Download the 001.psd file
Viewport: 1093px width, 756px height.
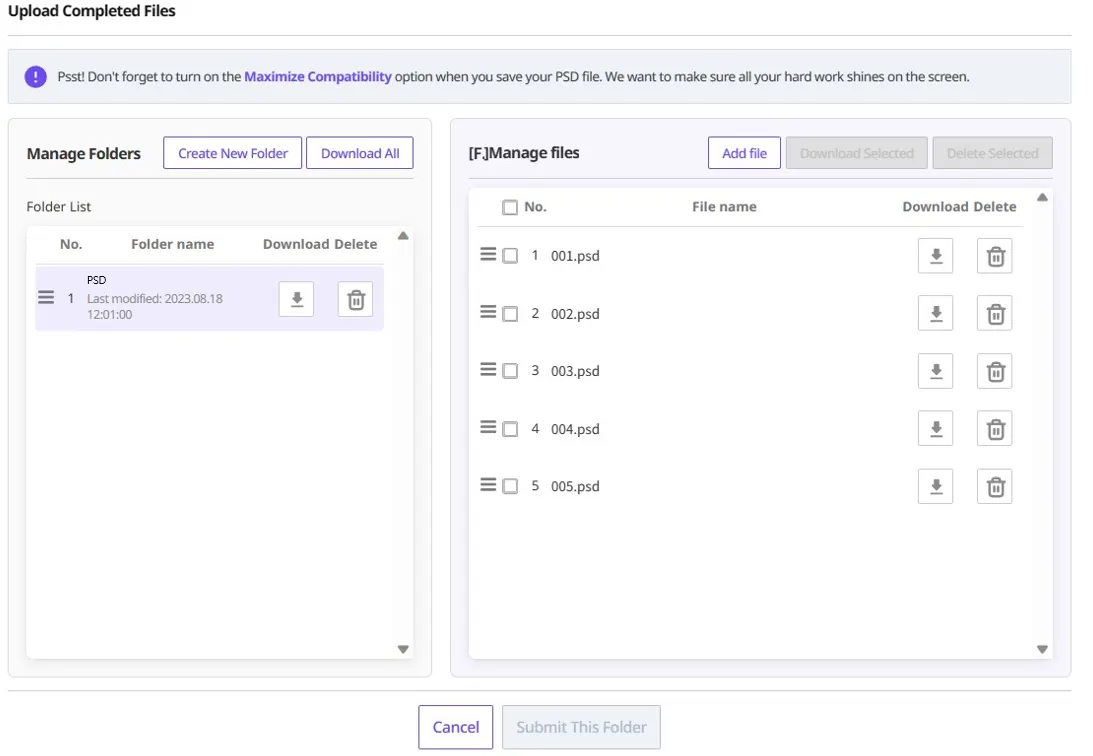click(x=935, y=256)
